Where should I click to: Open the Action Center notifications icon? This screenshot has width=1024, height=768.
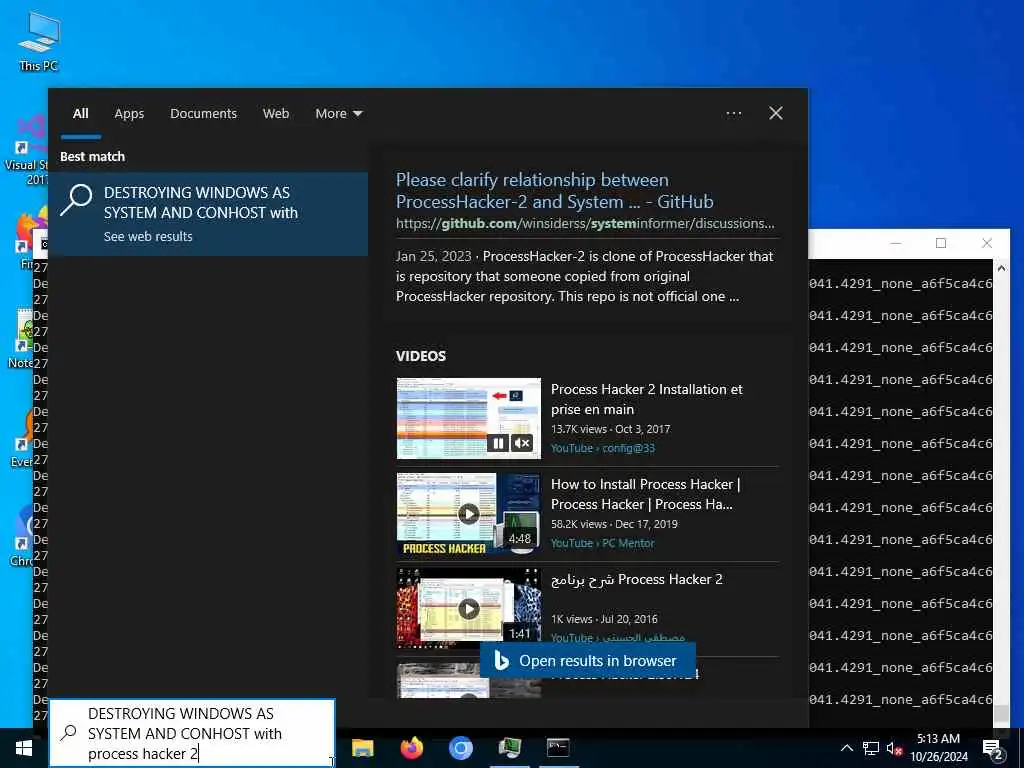coord(992,750)
